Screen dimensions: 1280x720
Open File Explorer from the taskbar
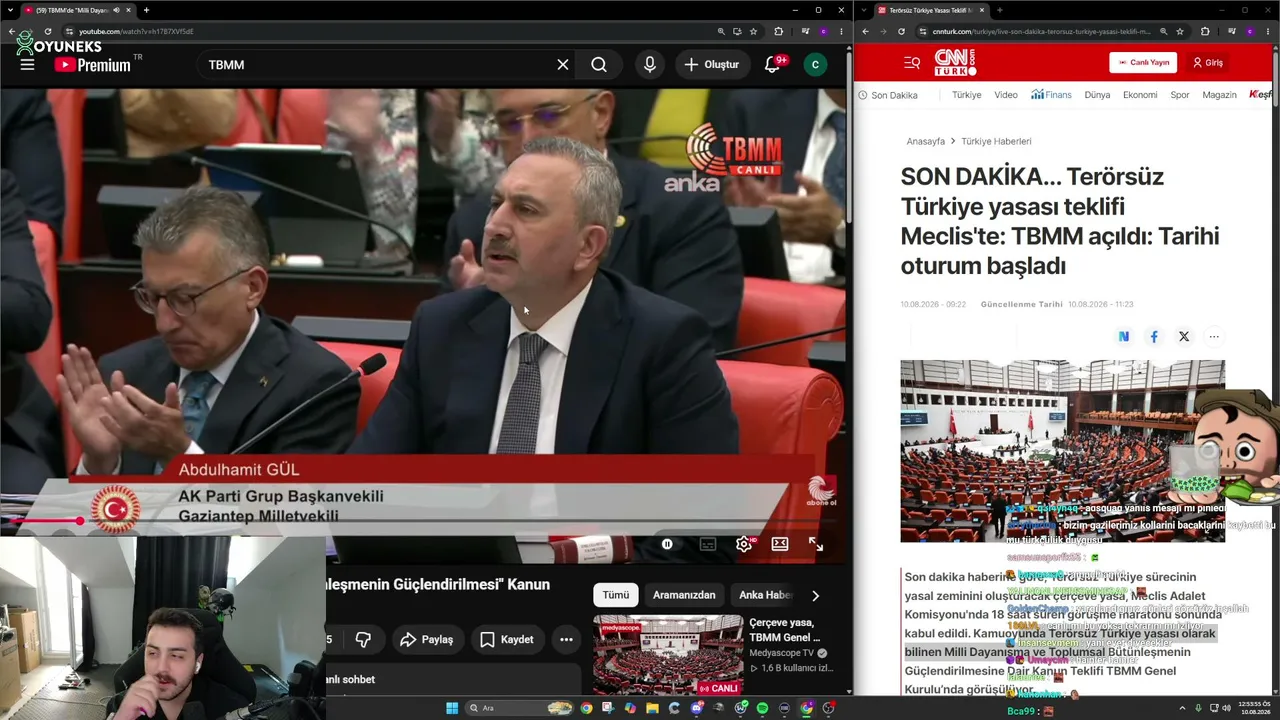[x=652, y=708]
